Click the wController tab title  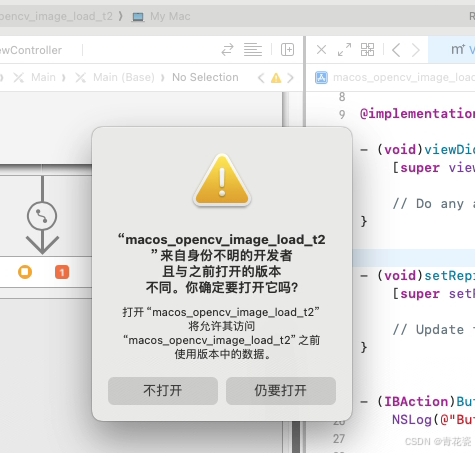click(x=31, y=50)
